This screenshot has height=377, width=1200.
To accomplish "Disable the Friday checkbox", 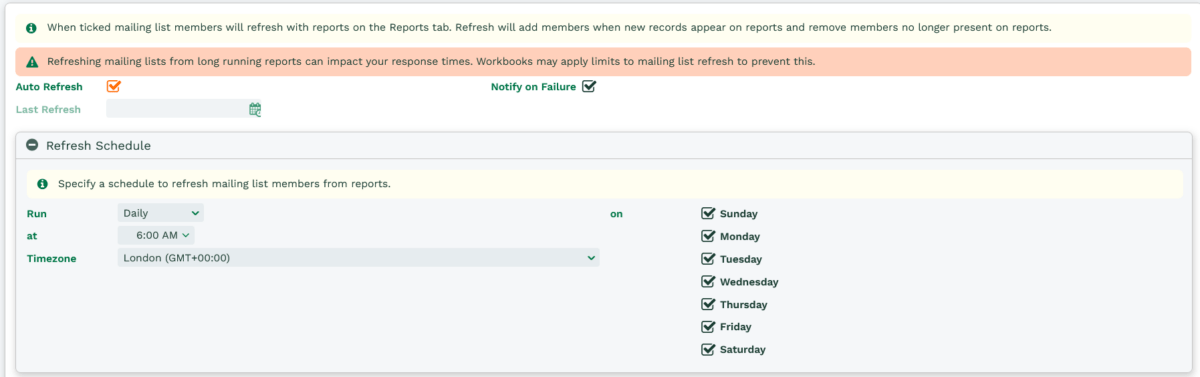I will pyautogui.click(x=708, y=327).
